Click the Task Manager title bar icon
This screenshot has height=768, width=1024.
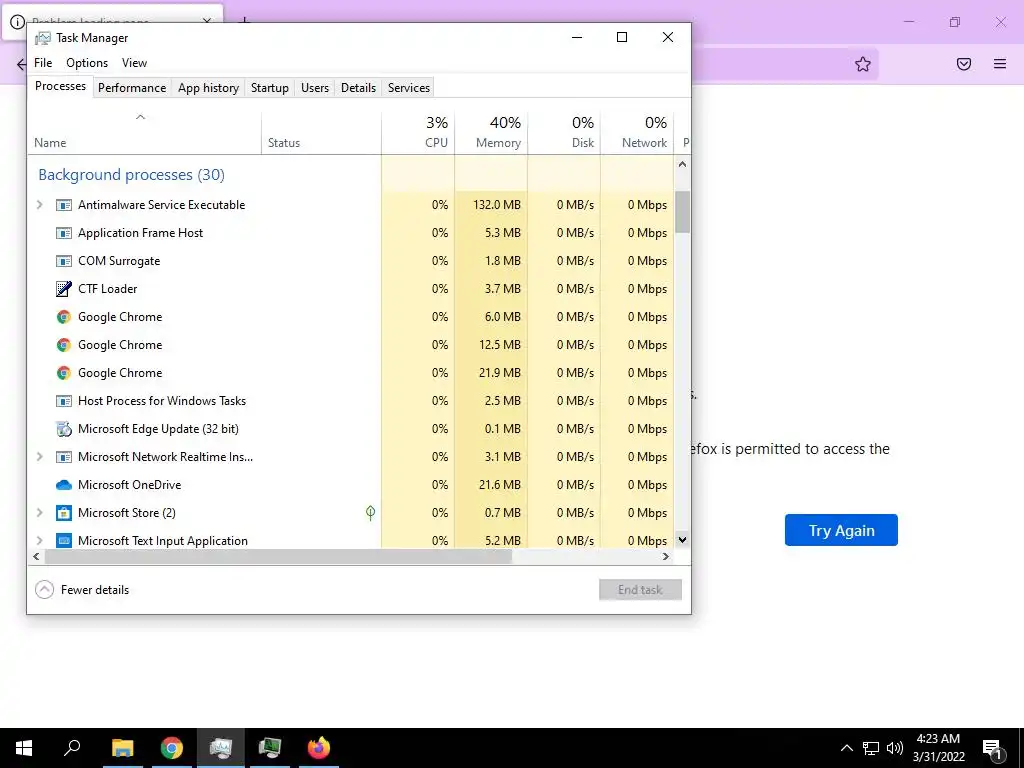click(42, 38)
